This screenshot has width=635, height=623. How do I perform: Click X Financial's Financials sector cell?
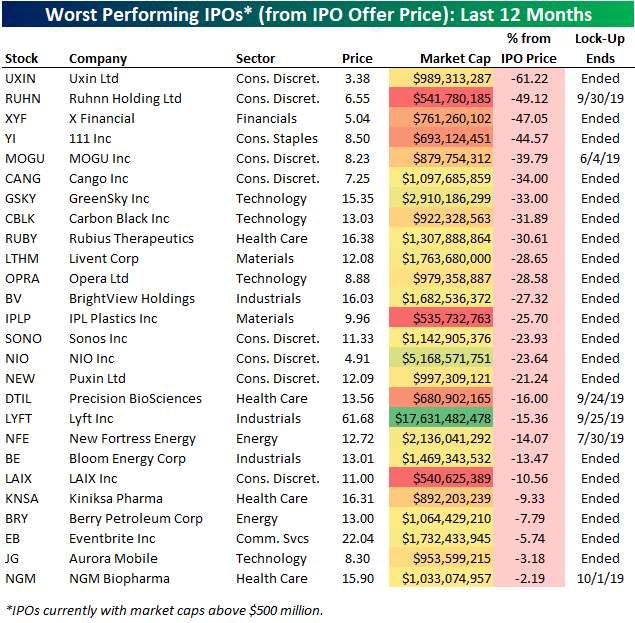[266, 119]
